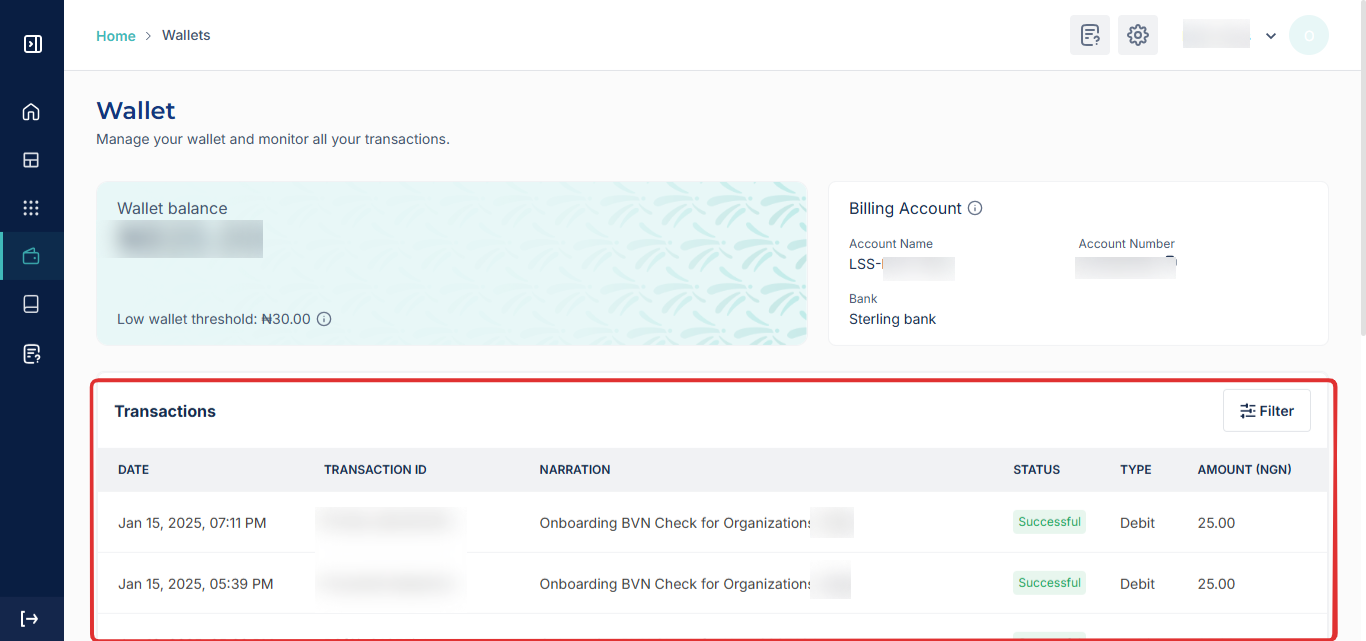
Task: Click the TRANSACTION ID column header
Action: click(x=375, y=470)
